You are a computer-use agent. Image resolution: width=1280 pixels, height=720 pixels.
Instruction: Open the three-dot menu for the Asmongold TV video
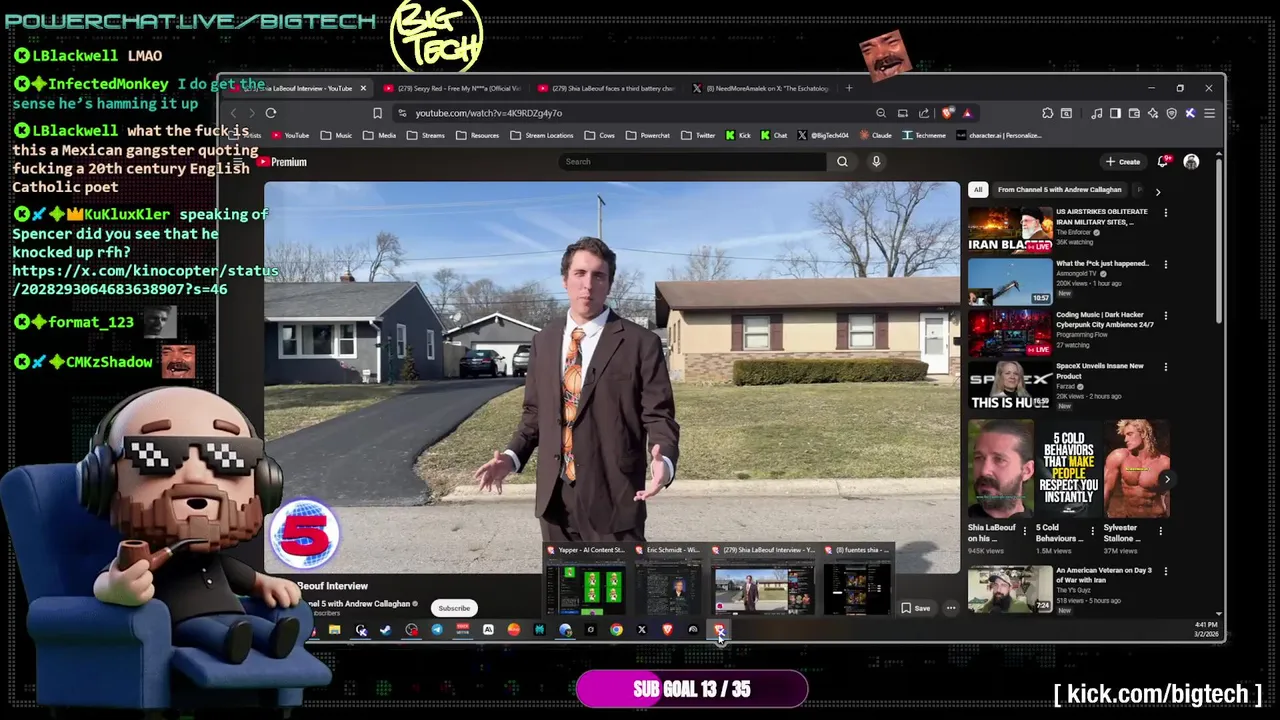[1165, 265]
